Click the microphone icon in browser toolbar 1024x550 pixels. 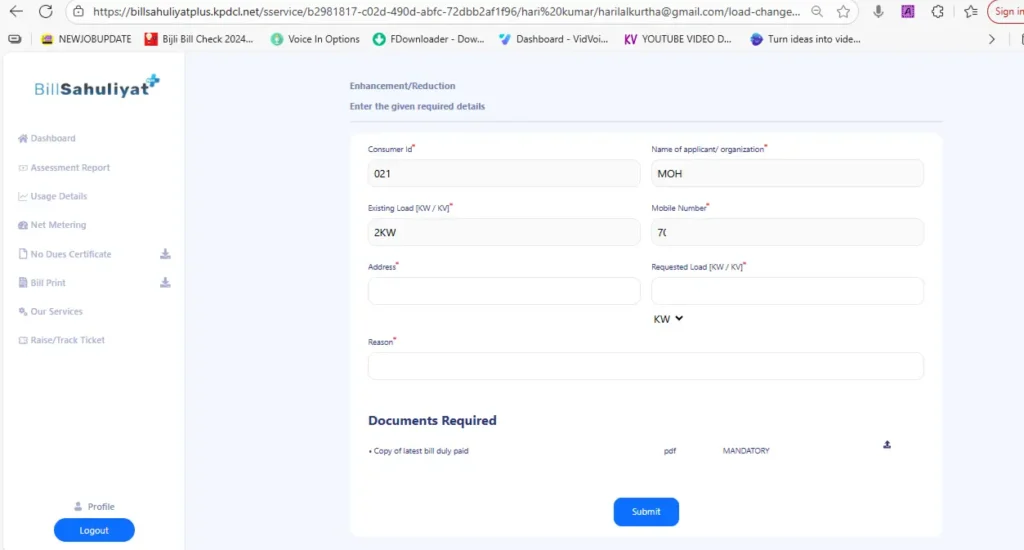[878, 12]
